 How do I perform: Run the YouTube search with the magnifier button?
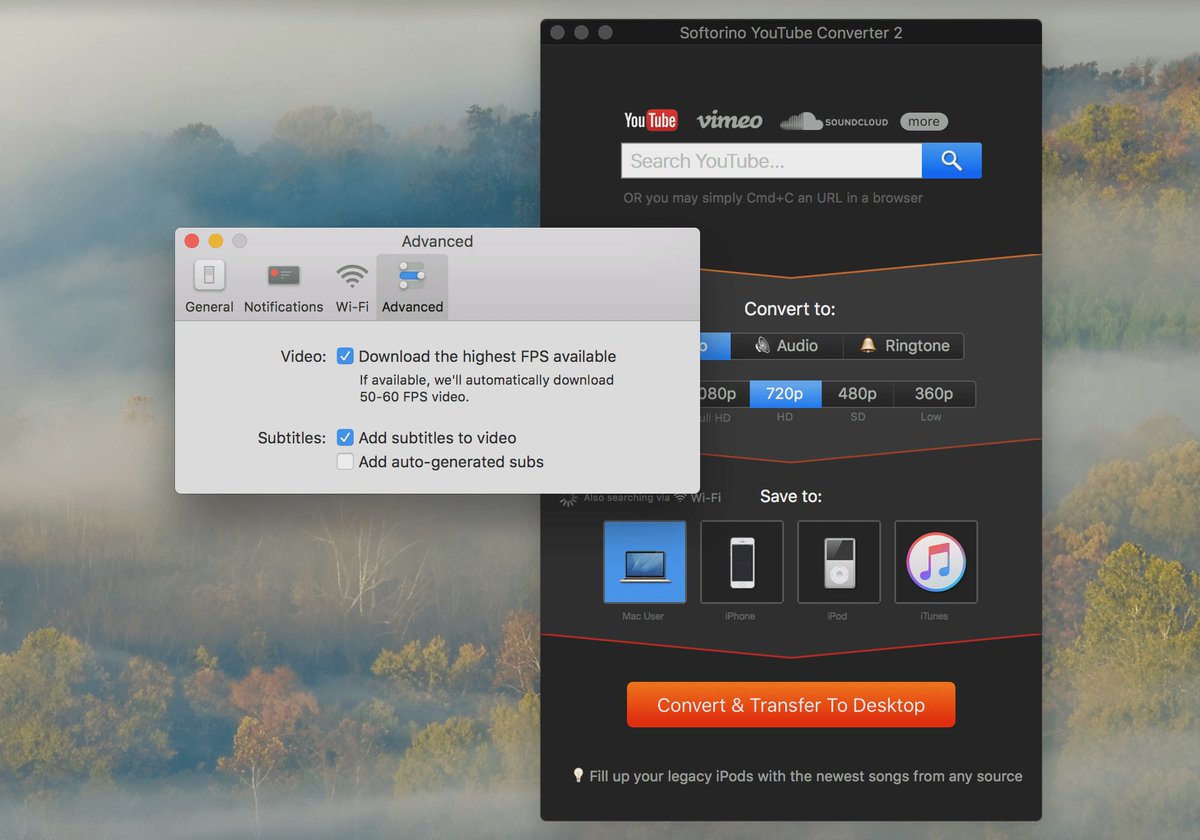[951, 160]
